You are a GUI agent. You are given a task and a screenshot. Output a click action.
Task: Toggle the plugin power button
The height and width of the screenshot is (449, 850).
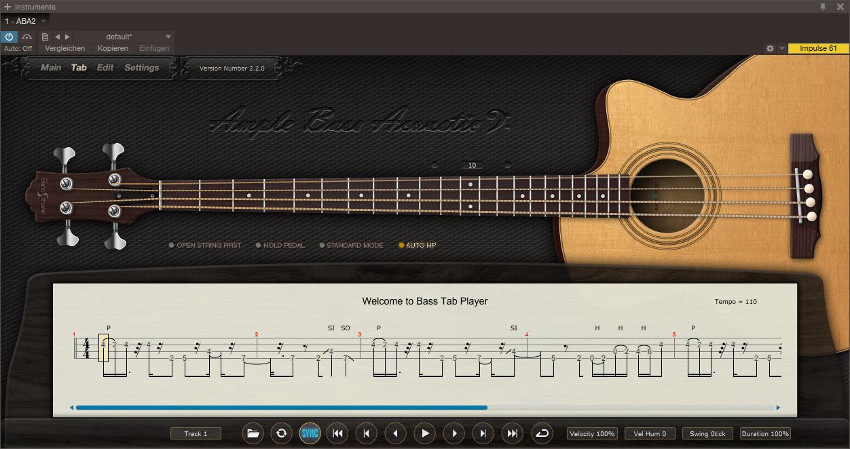tap(9, 37)
